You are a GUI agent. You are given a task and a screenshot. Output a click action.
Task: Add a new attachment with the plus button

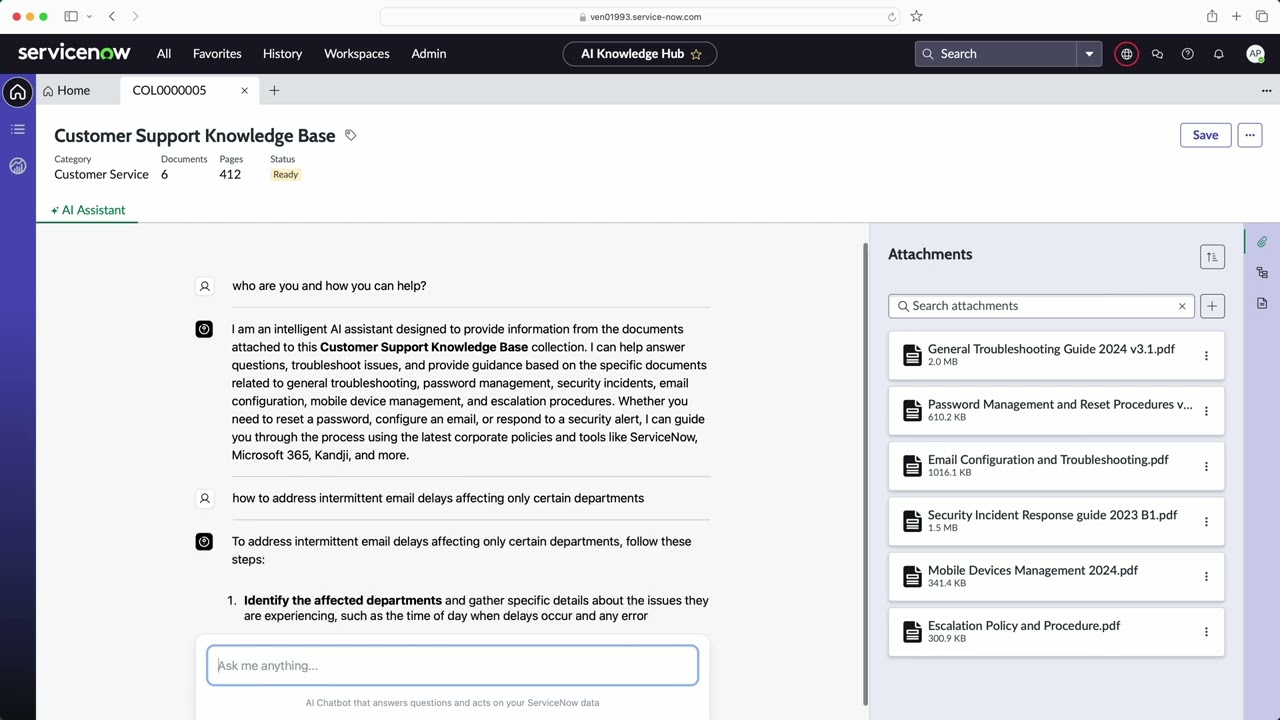(x=1211, y=306)
